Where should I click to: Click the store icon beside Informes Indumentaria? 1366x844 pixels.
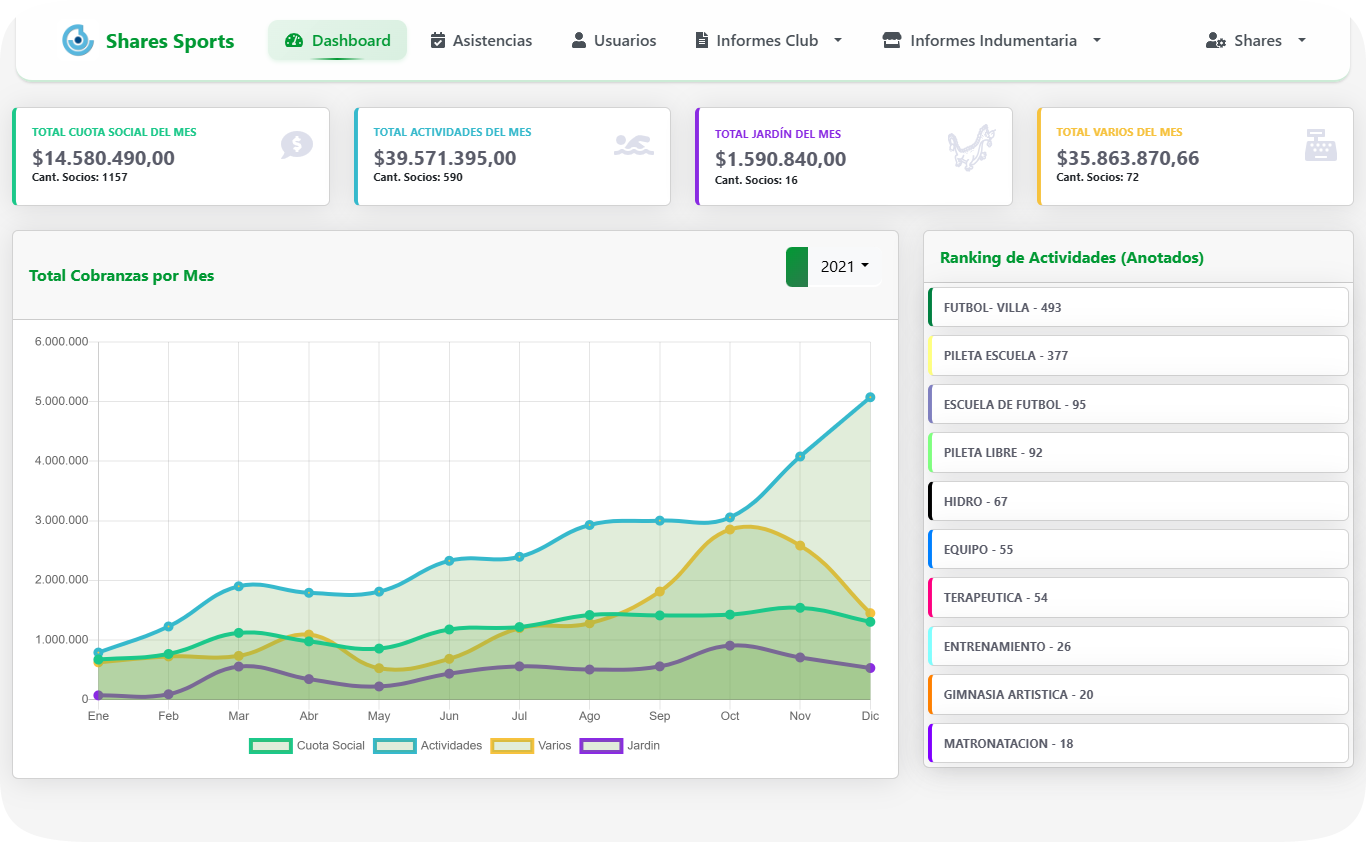(892, 41)
